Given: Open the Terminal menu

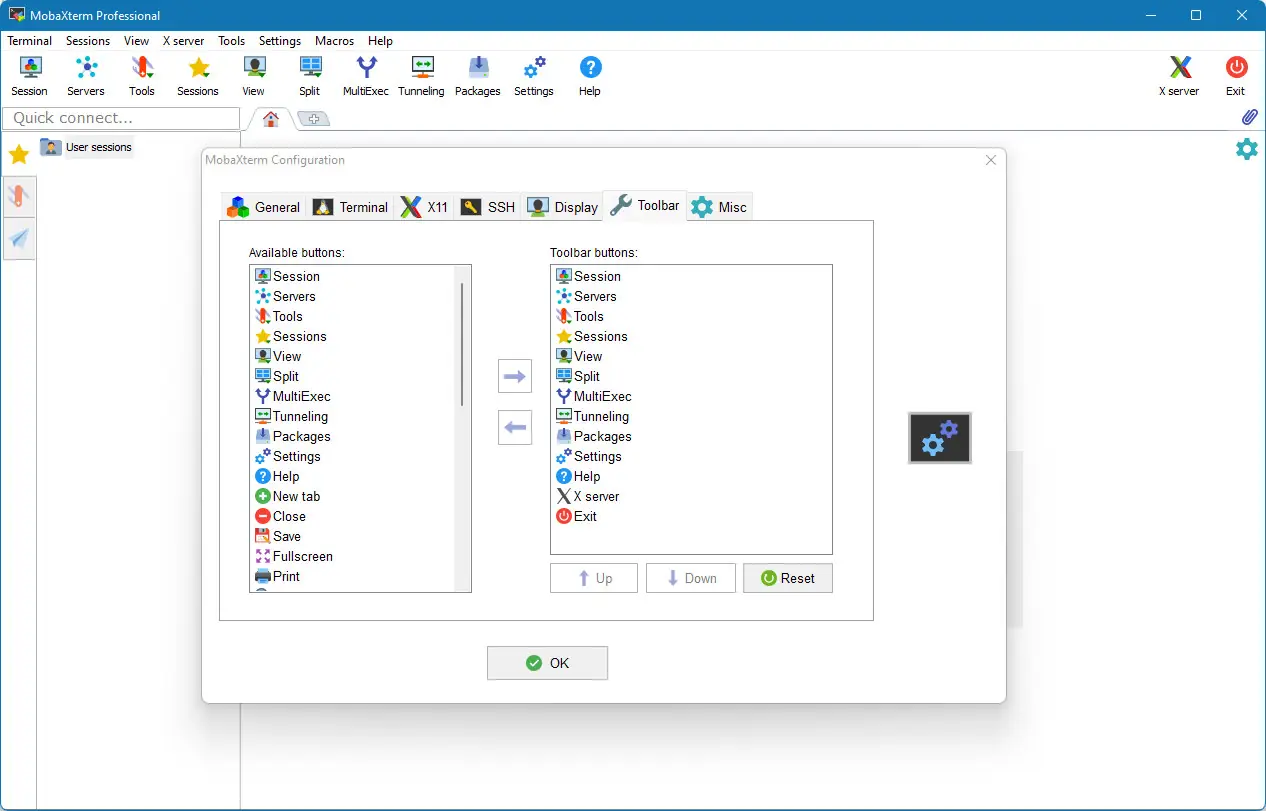Looking at the screenshot, I should (30, 41).
